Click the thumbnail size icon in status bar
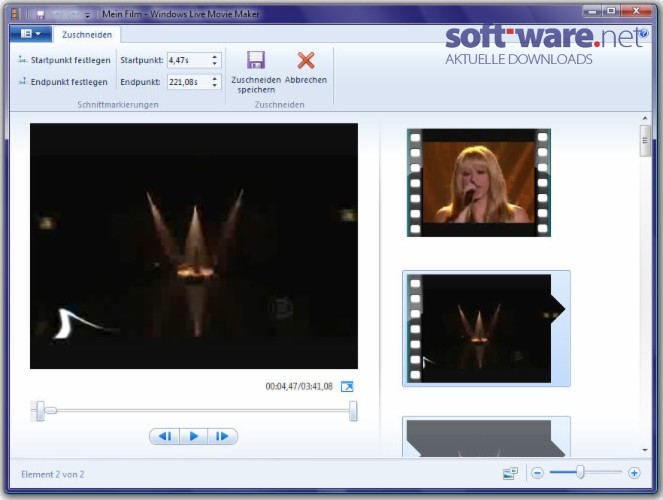The width and height of the screenshot is (663, 500). 510,473
